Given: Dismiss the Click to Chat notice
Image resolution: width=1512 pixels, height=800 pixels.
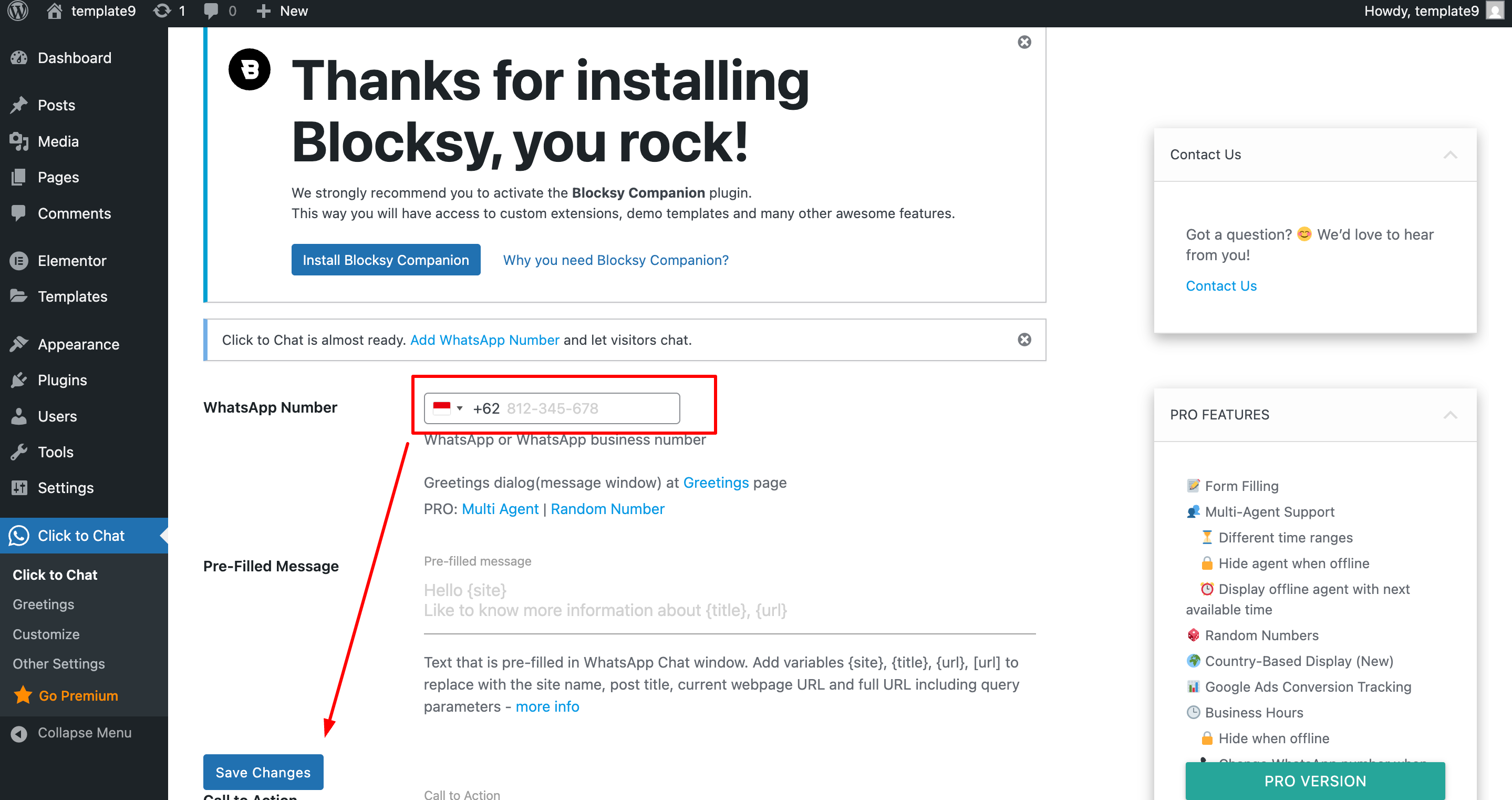Looking at the screenshot, I should pyautogui.click(x=1024, y=340).
